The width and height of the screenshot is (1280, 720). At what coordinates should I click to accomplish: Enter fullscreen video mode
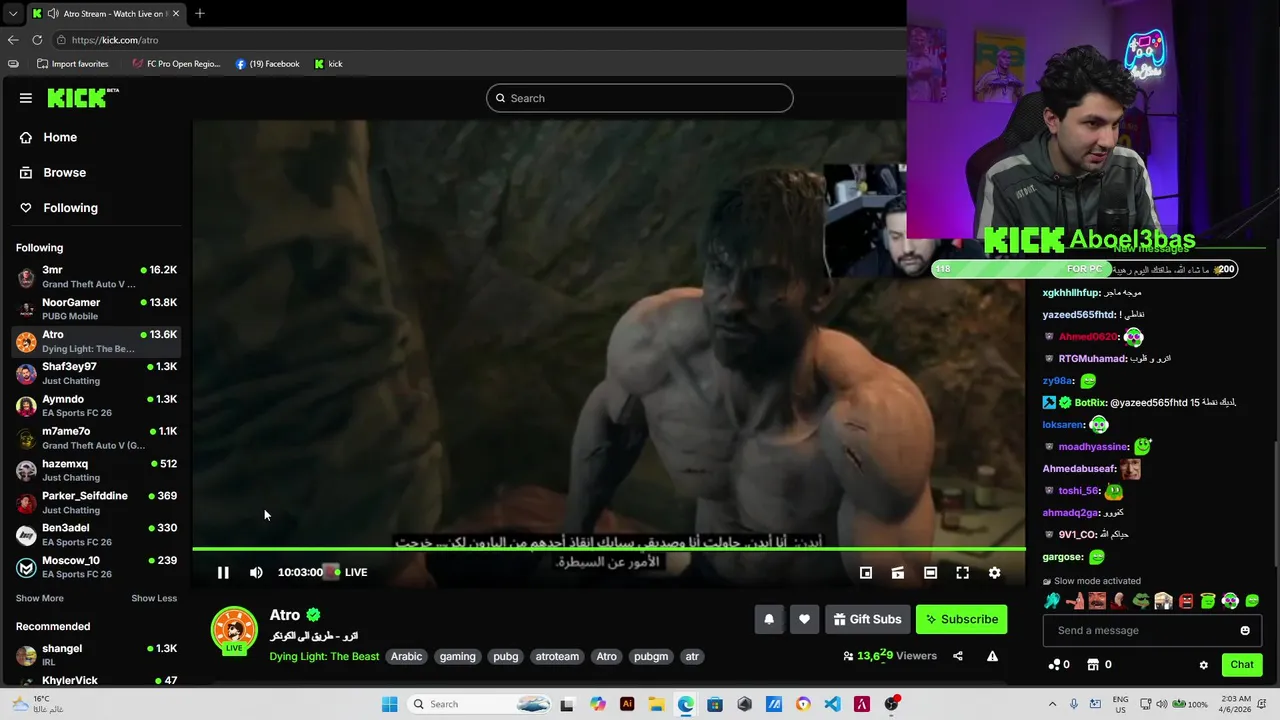(962, 572)
